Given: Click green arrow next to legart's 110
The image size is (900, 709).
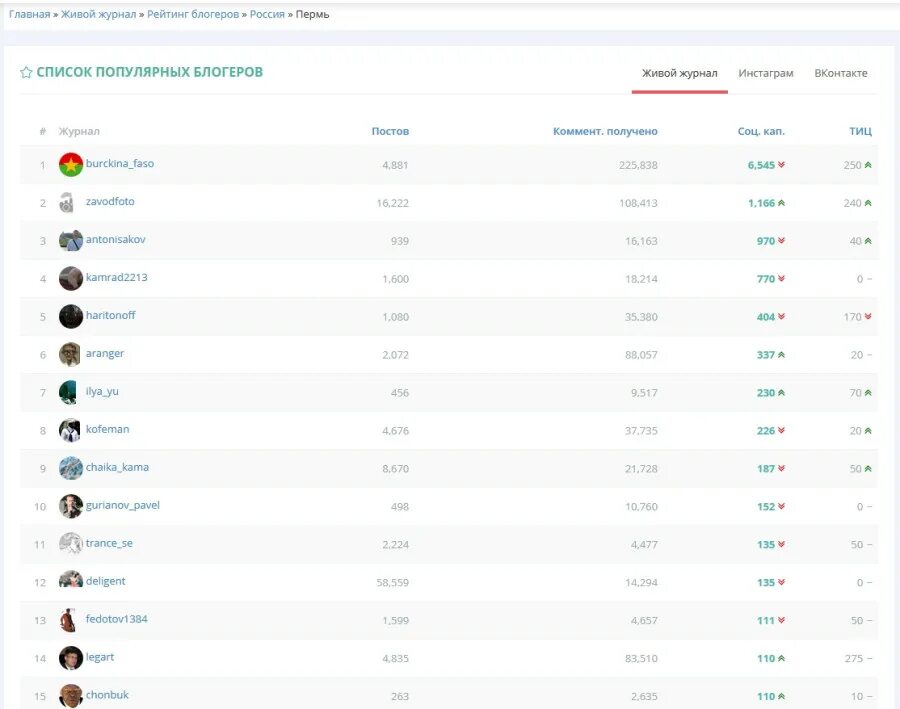Looking at the screenshot, I should point(781,658).
